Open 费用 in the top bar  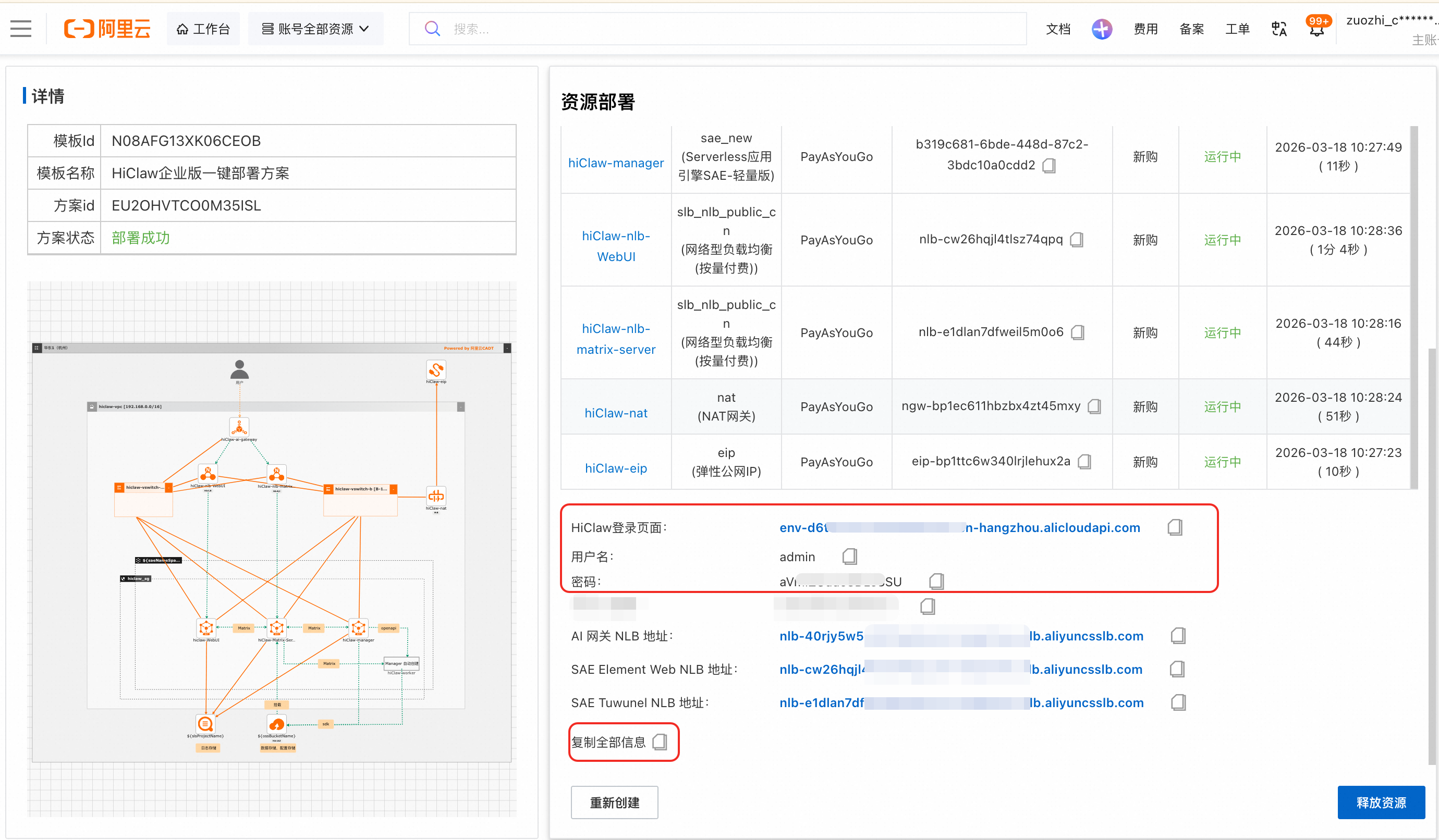click(1145, 29)
